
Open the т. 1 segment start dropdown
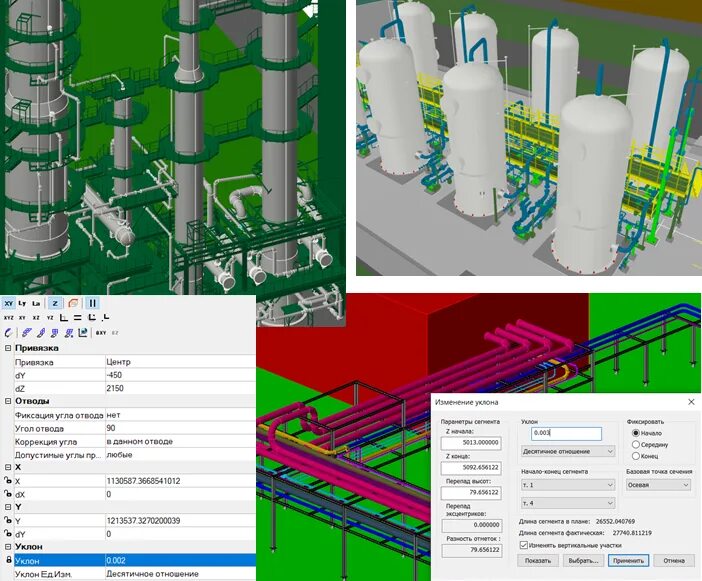tap(568, 485)
